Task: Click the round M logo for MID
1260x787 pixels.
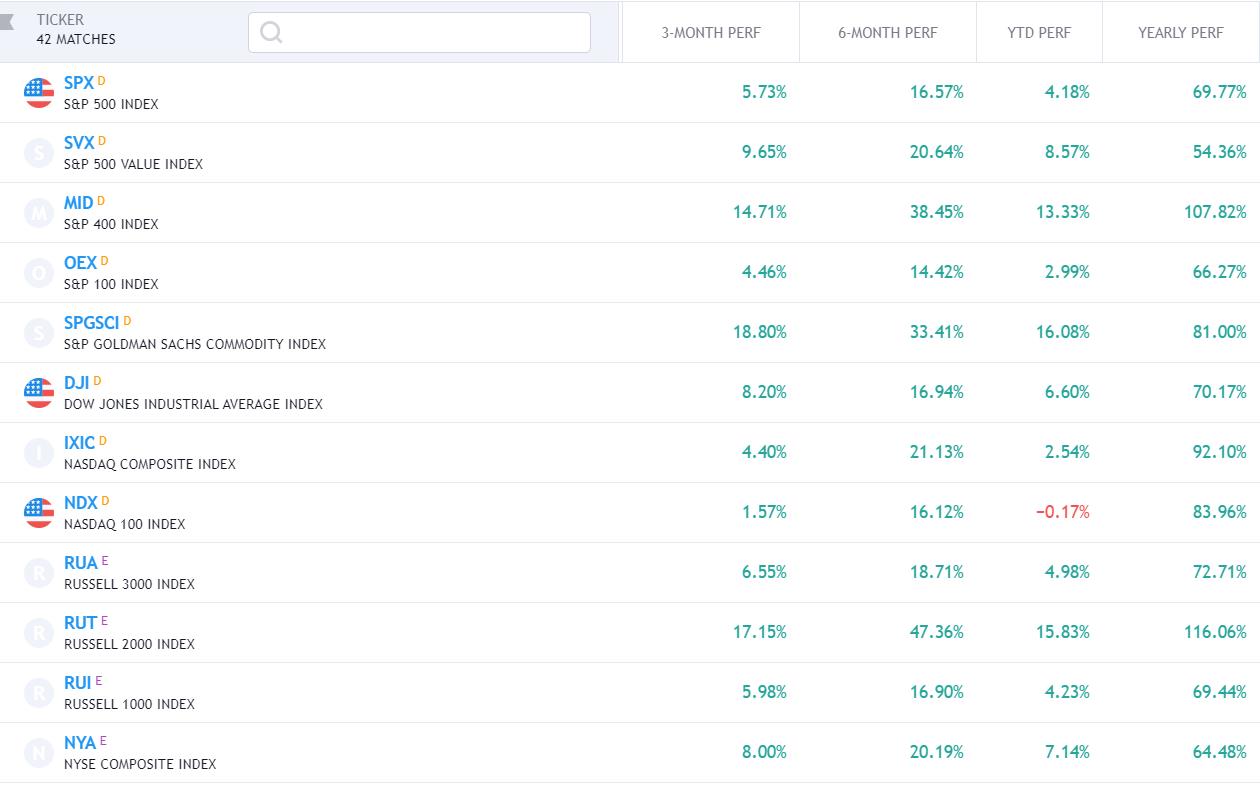Action: (39, 213)
